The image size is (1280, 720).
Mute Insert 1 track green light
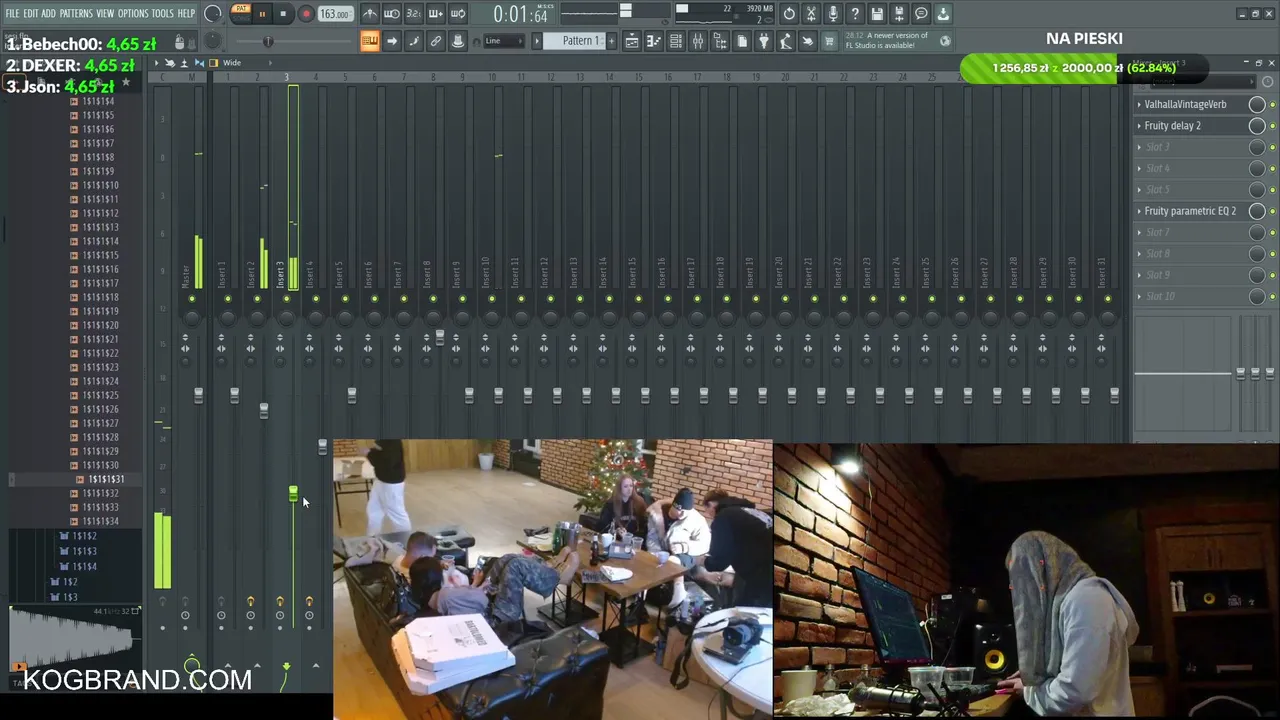coord(228,299)
